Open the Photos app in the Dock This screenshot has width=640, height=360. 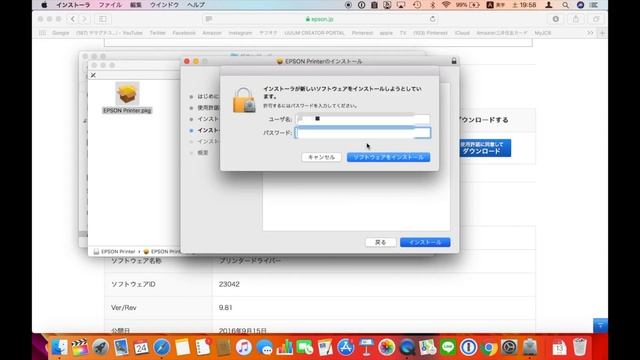click(387, 347)
